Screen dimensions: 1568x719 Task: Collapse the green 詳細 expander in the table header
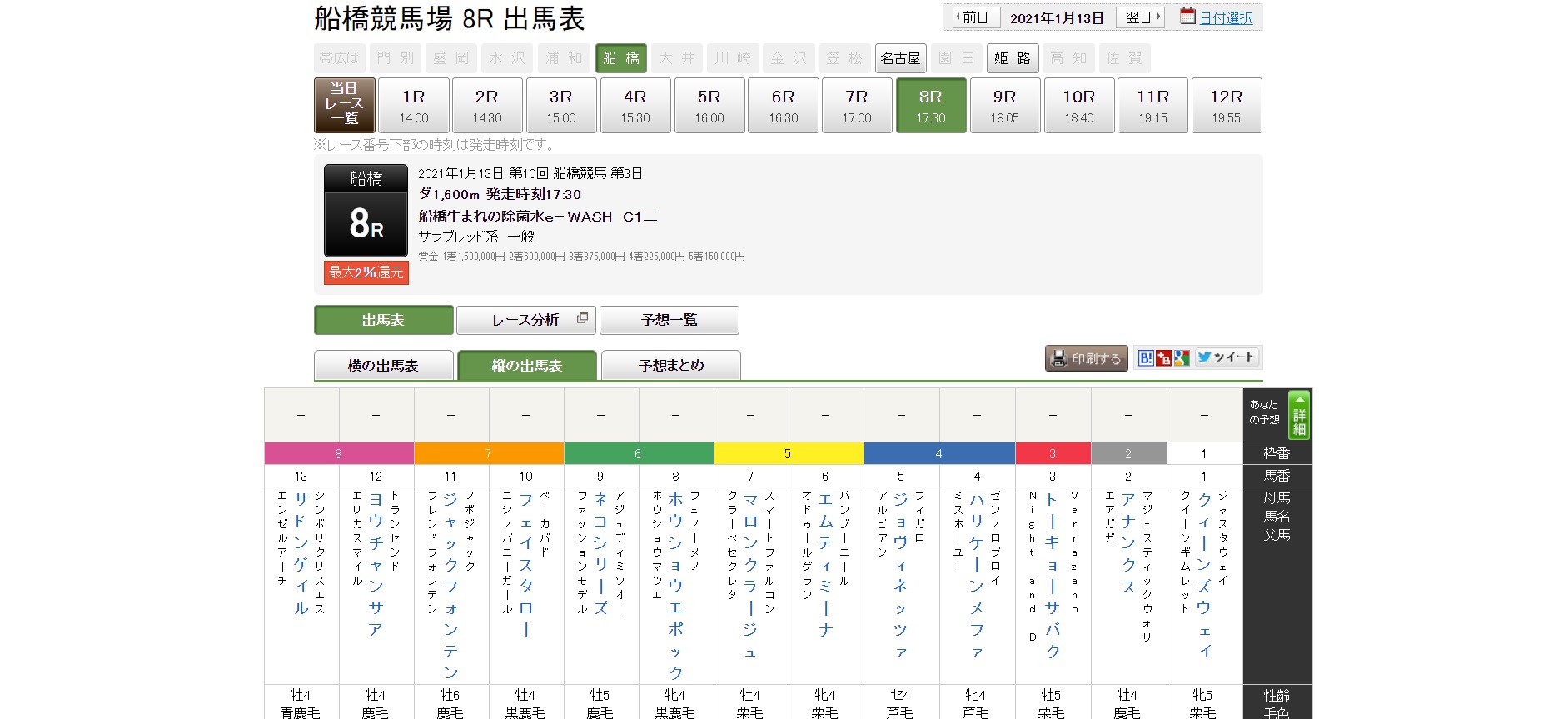coord(1299,414)
